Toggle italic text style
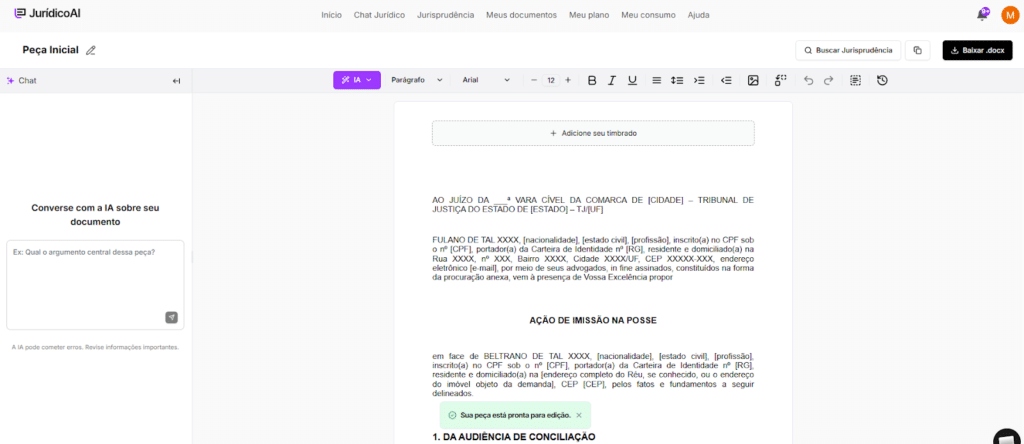Image resolution: width=1024 pixels, height=444 pixels. (x=612, y=80)
